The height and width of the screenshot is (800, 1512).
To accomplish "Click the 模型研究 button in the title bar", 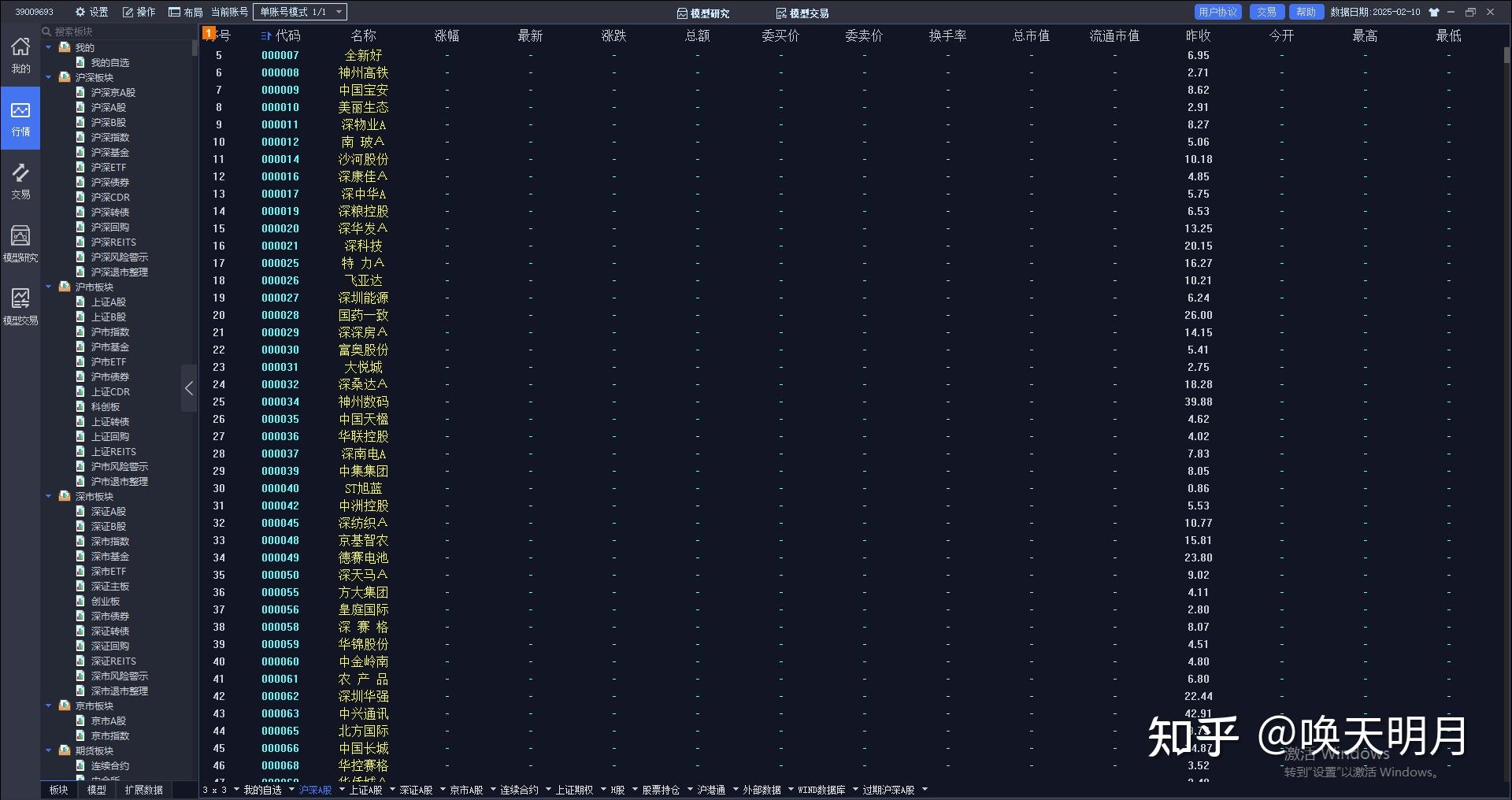I will click(705, 13).
